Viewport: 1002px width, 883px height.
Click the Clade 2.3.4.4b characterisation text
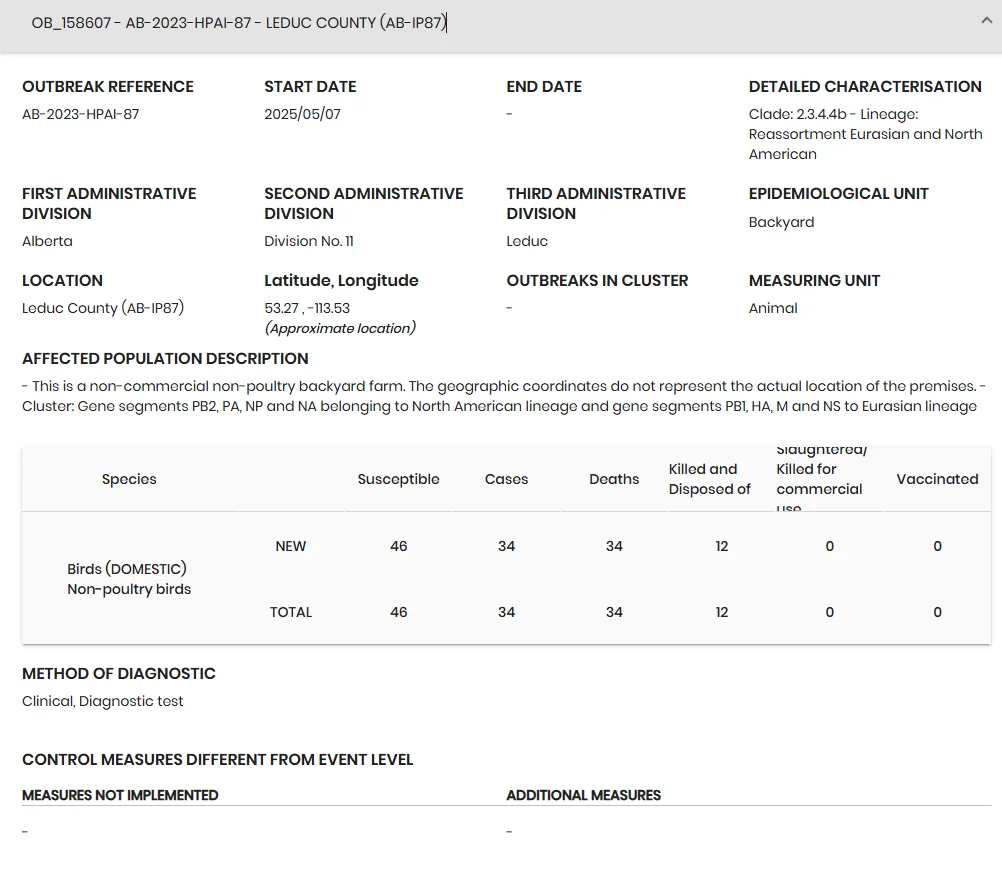tap(865, 134)
